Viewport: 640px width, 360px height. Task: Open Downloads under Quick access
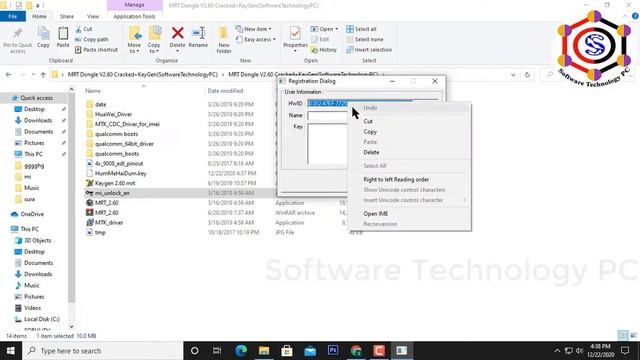pyautogui.click(x=38, y=120)
